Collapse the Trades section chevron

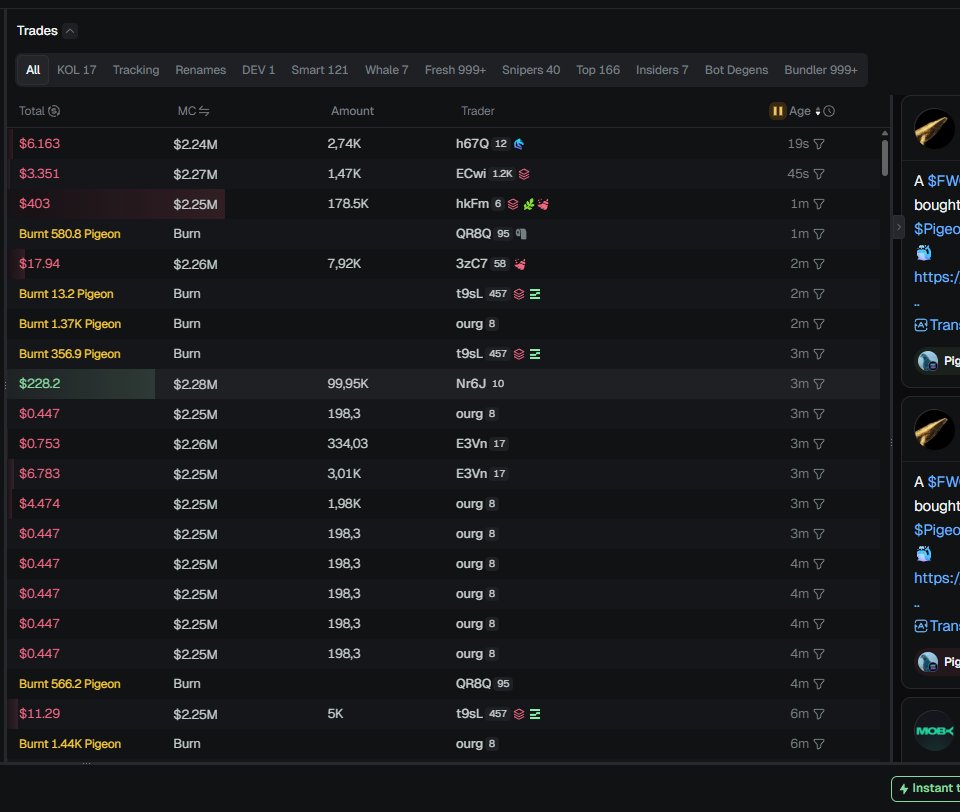click(x=70, y=31)
